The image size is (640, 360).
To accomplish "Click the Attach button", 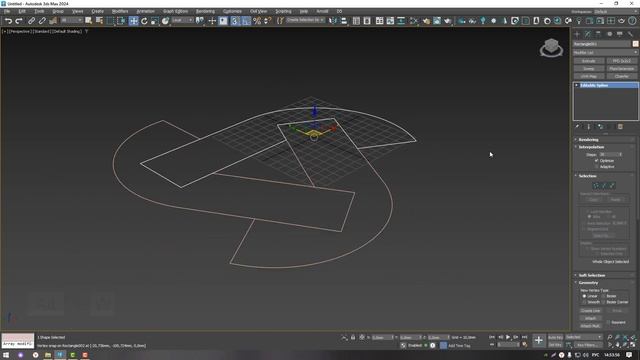I will click(x=591, y=318).
